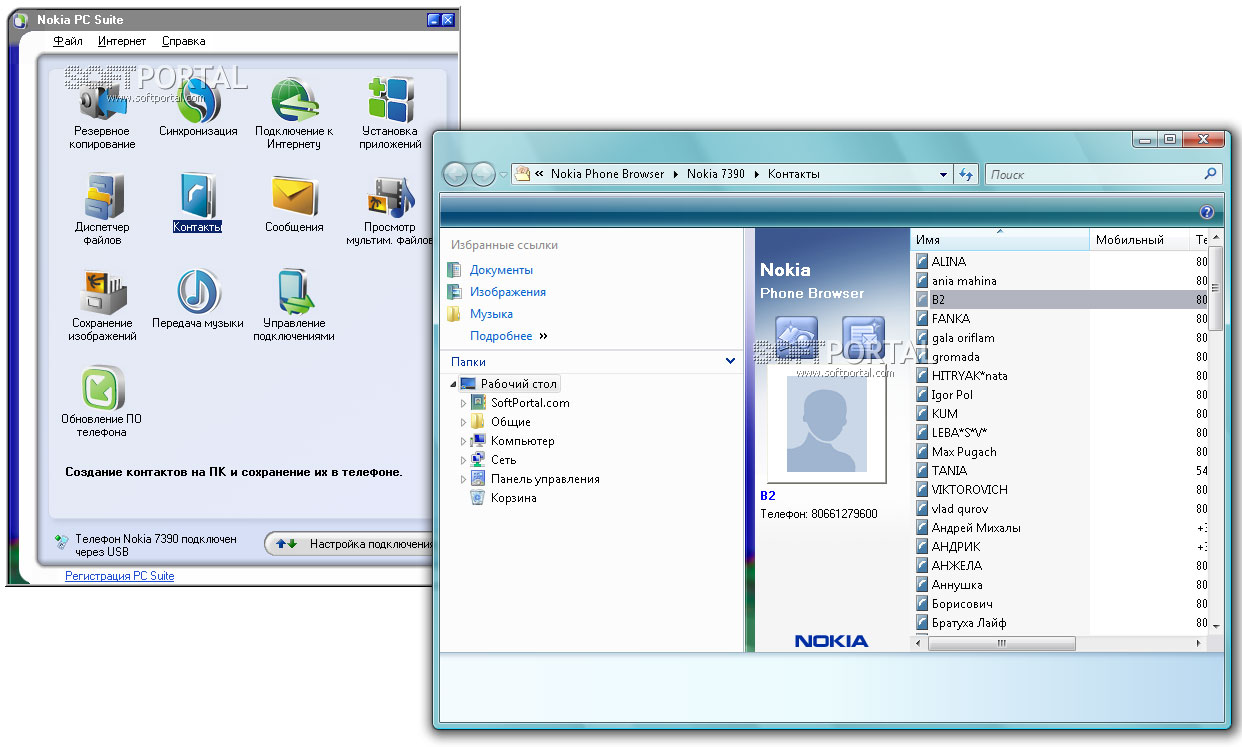Collapse Рабочий стол tree node
Image resolution: width=1242 pixels, height=747 pixels.
click(x=453, y=384)
